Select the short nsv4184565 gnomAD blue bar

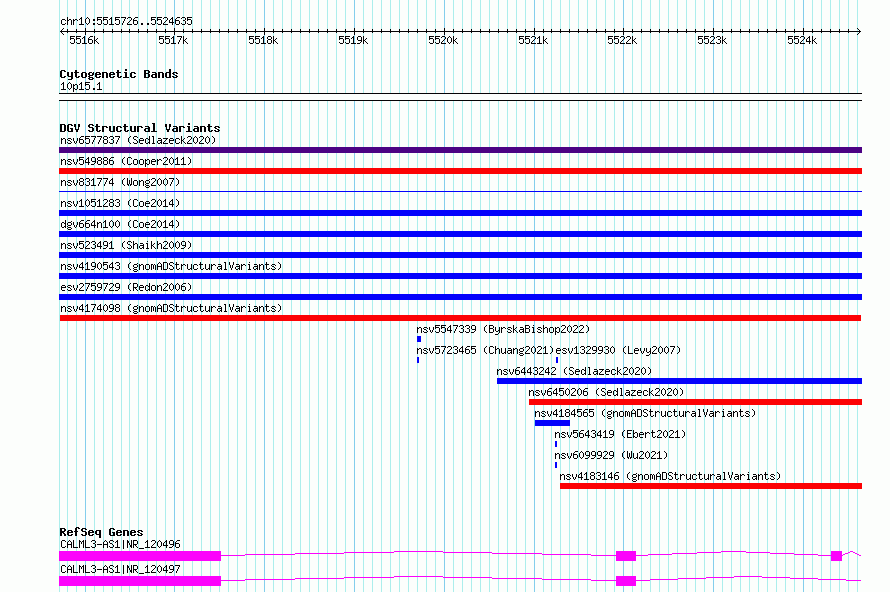[552, 423]
